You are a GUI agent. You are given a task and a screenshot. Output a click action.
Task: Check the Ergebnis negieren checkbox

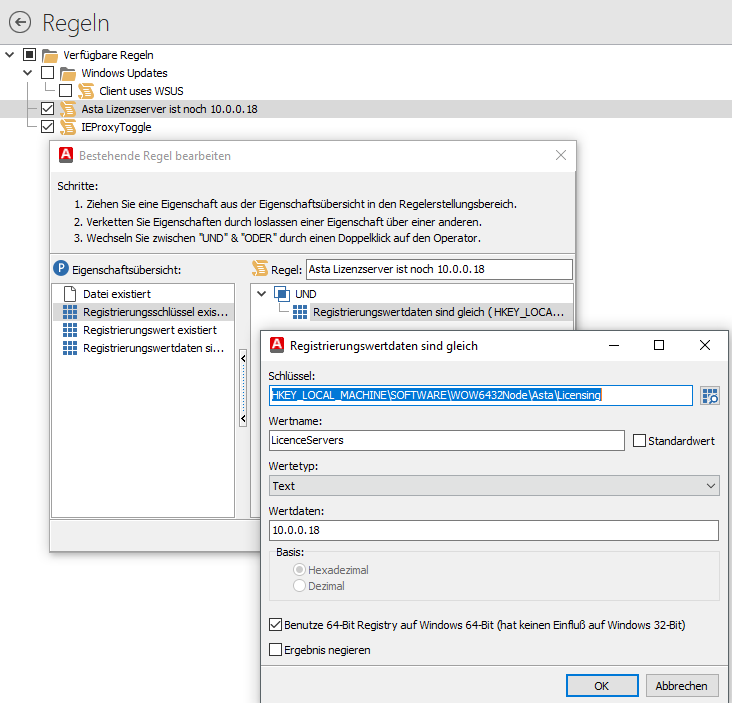(276, 650)
